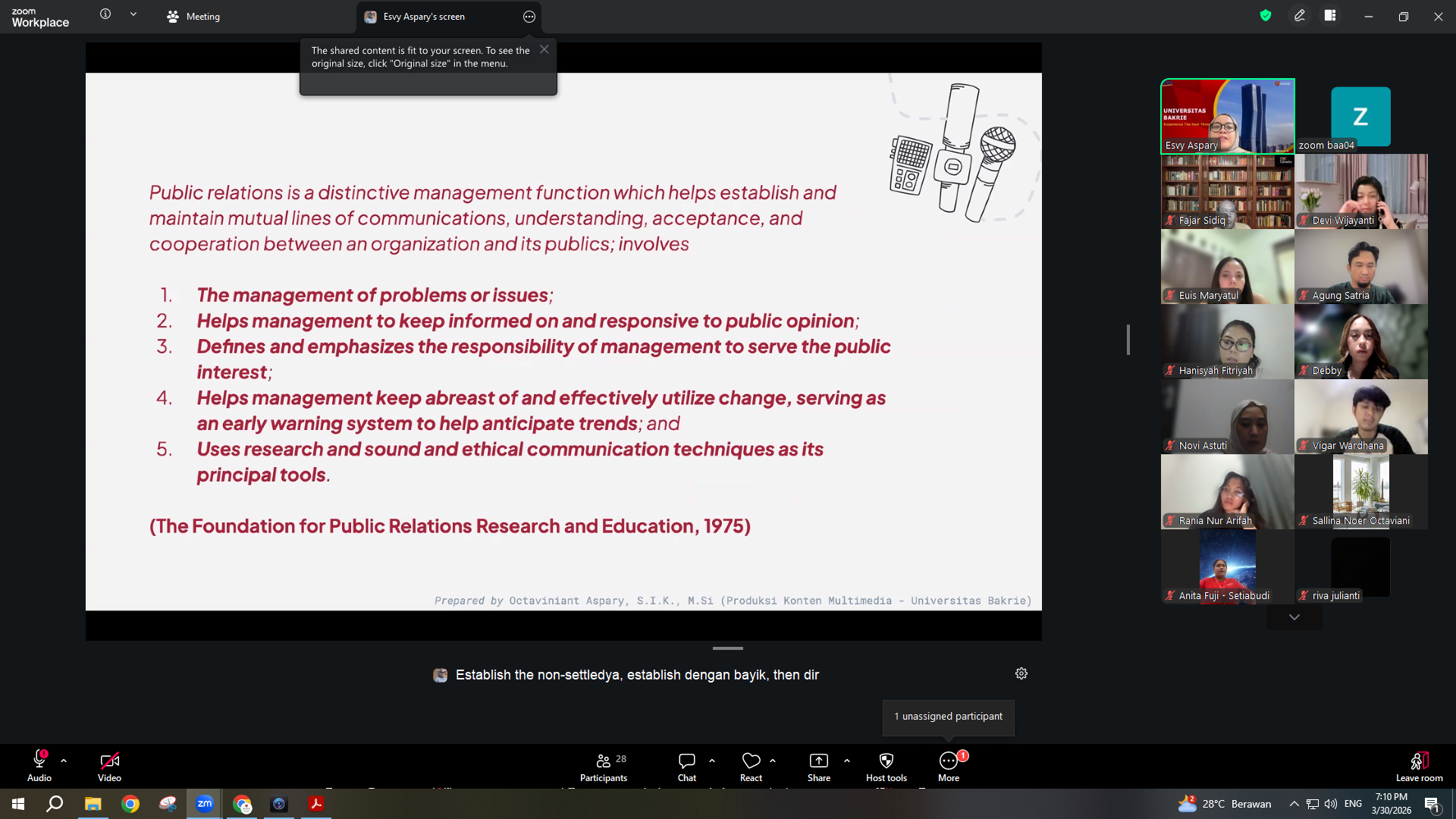Select Novi Astuti's video thumbnail
The width and height of the screenshot is (1456, 819).
coord(1228,416)
